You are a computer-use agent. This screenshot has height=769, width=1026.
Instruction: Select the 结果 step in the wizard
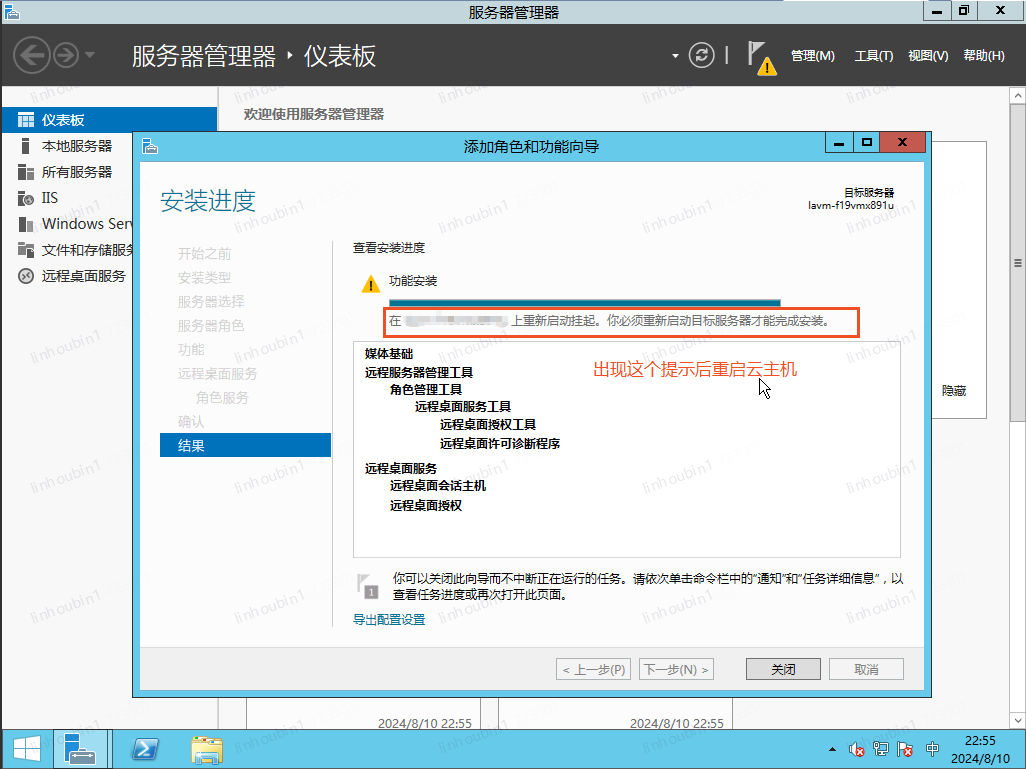(245, 445)
